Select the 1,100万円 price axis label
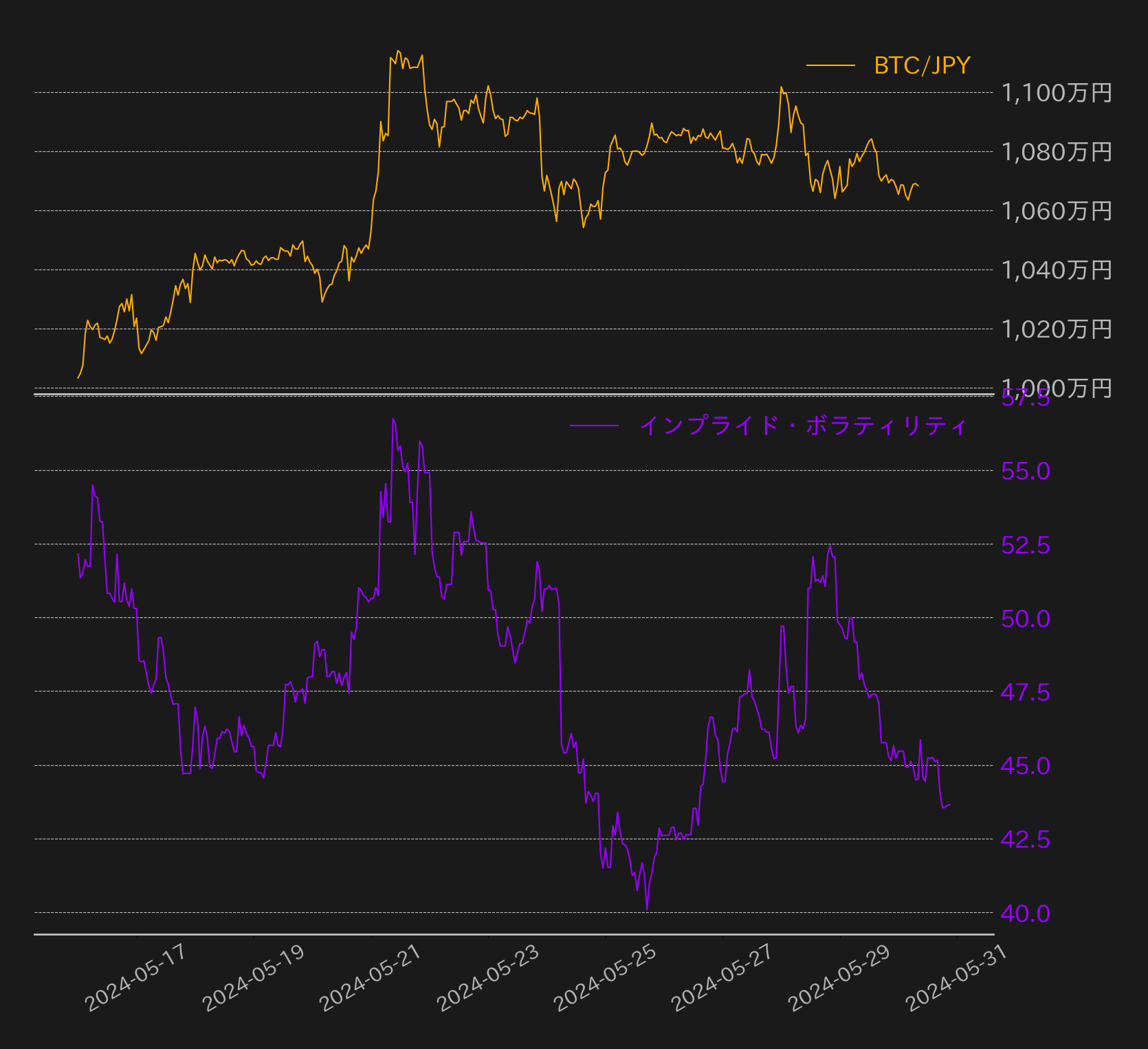 tap(1057, 93)
